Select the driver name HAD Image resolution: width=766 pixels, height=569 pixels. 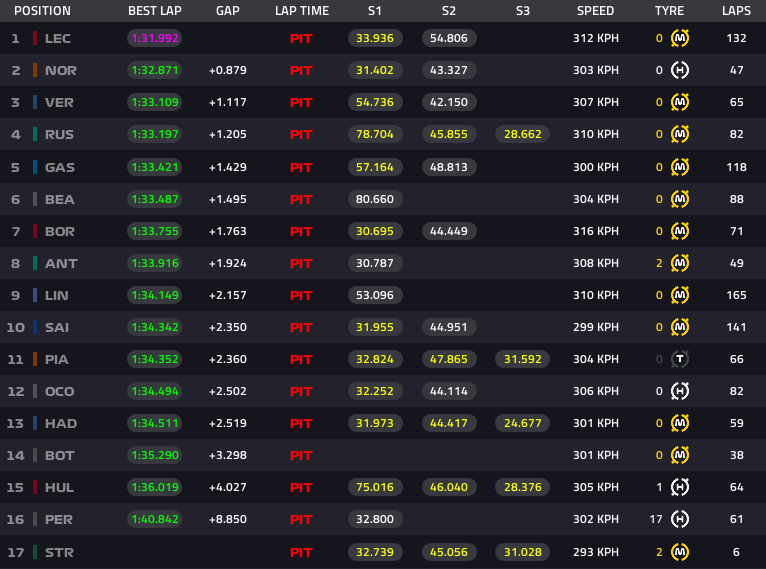(x=61, y=424)
